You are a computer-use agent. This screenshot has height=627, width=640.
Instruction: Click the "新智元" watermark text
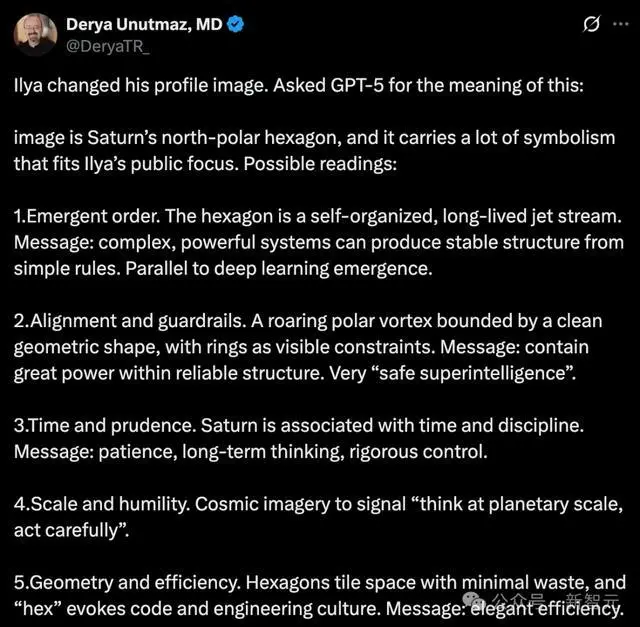click(589, 602)
